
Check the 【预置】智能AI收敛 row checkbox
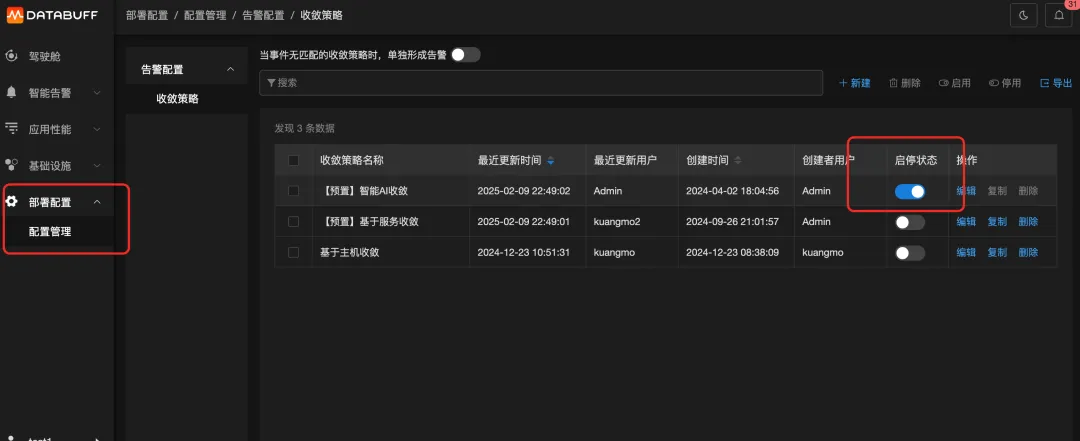(x=293, y=191)
